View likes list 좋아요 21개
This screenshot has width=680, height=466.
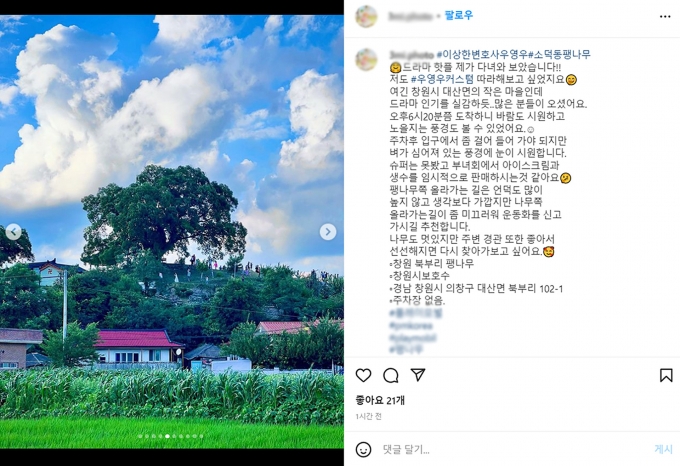[380, 400]
